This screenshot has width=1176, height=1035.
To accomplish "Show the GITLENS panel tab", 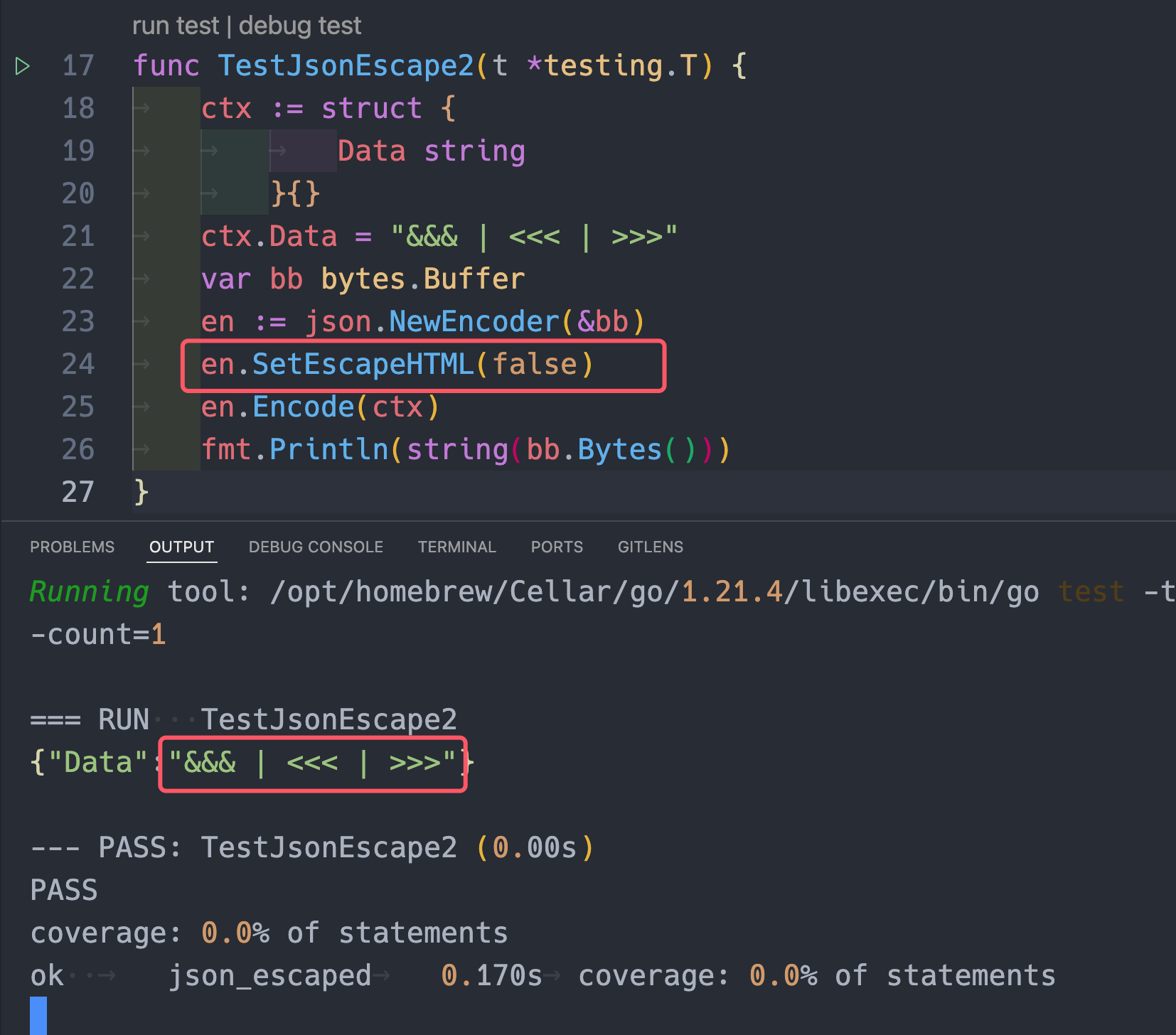I will tap(650, 547).
